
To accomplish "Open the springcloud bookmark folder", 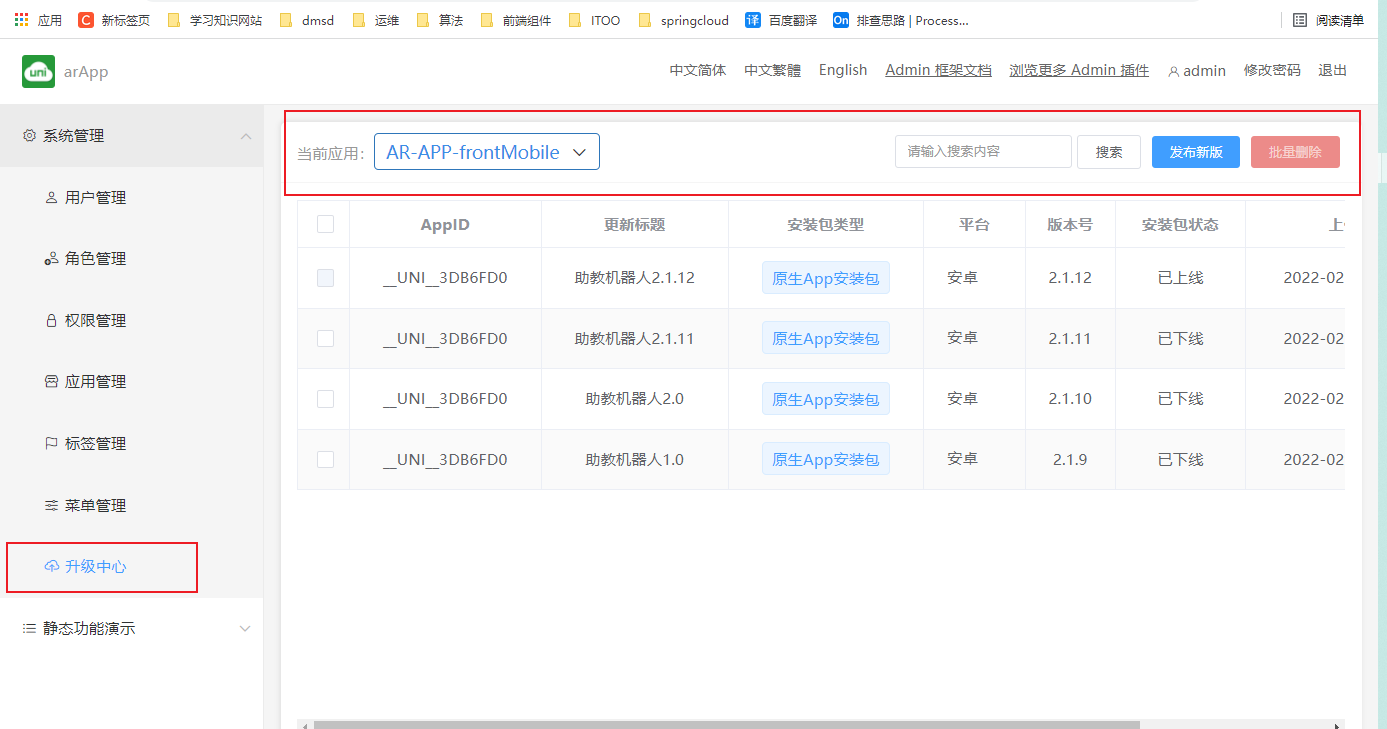I will pyautogui.click(x=683, y=20).
